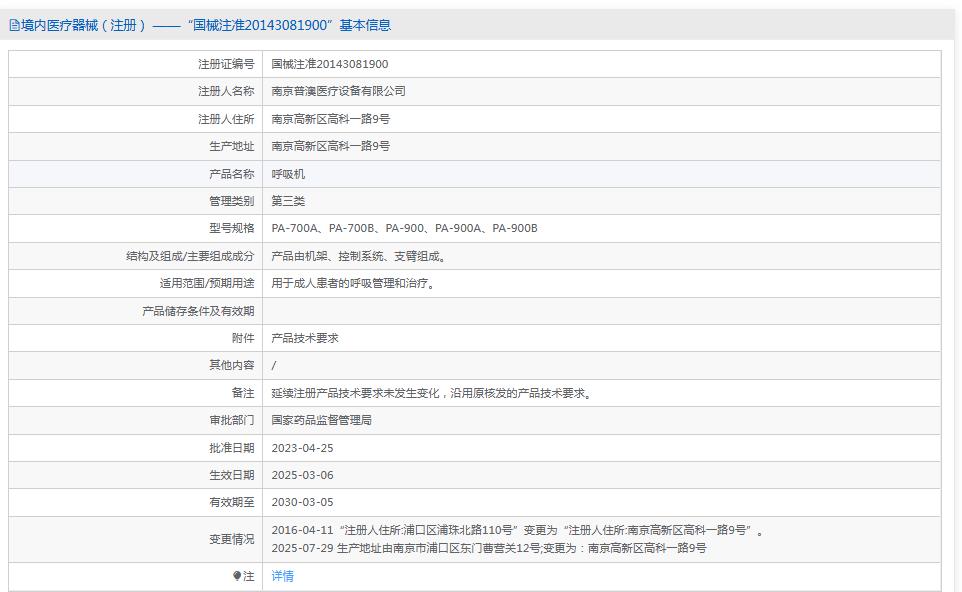Open the 详情 link
The height and width of the screenshot is (592, 962).
283,576
